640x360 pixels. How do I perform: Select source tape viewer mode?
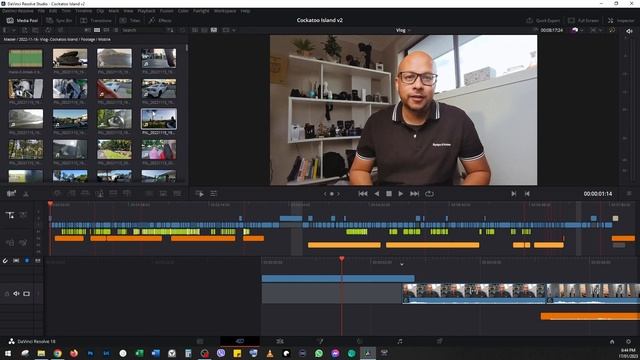pos(204,30)
